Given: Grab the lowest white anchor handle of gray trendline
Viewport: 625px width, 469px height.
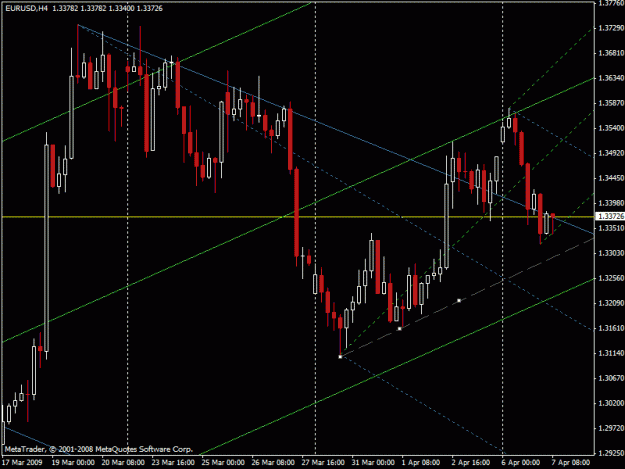Looking at the screenshot, I should (340, 357).
